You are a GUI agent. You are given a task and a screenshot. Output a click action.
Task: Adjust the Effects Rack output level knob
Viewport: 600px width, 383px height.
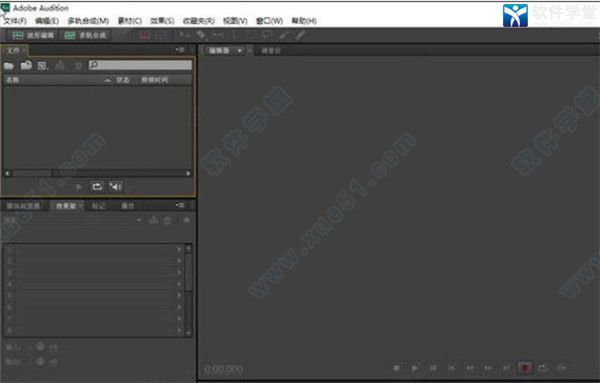[40, 361]
